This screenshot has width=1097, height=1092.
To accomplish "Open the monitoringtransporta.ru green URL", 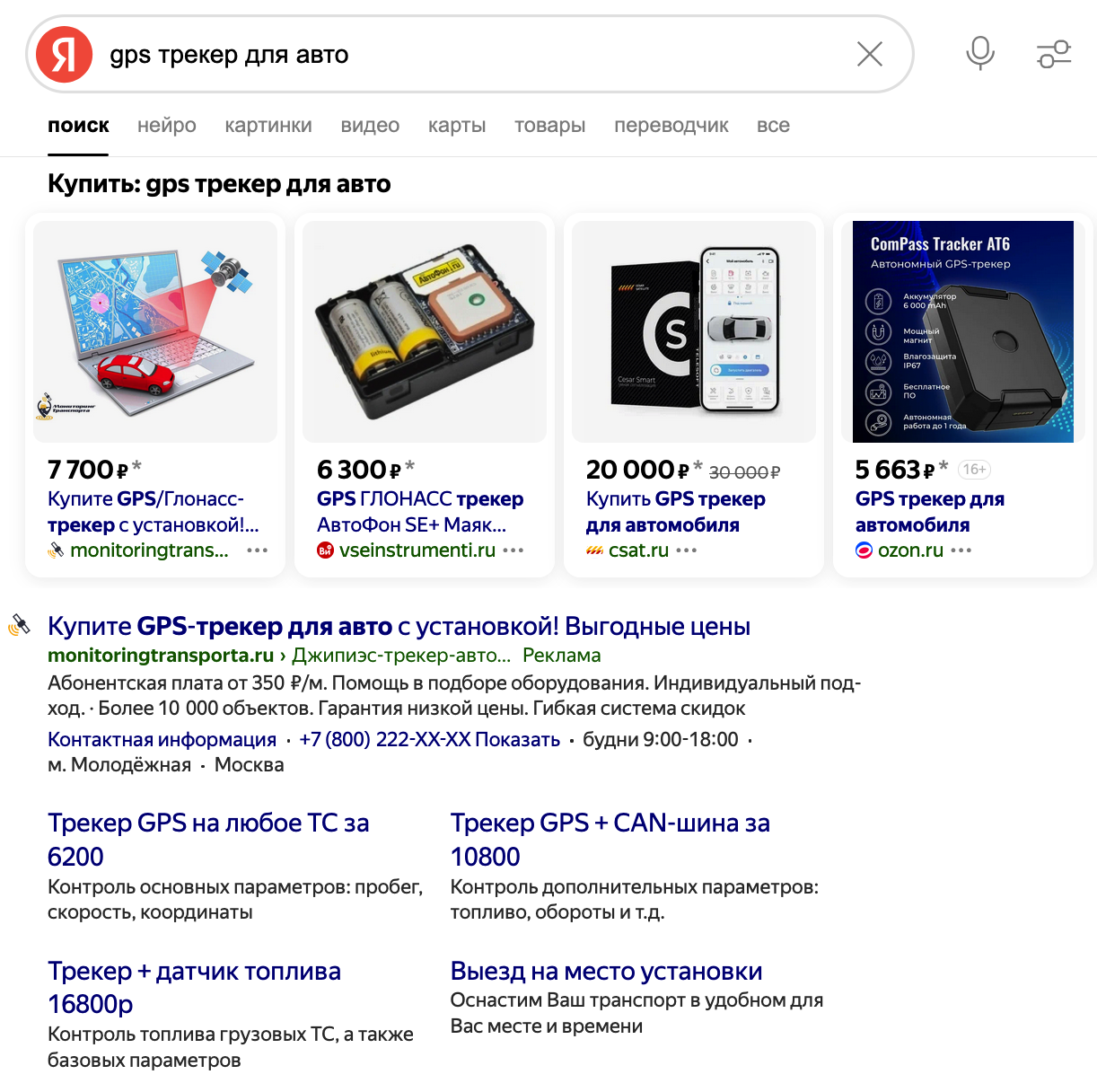I will (161, 656).
